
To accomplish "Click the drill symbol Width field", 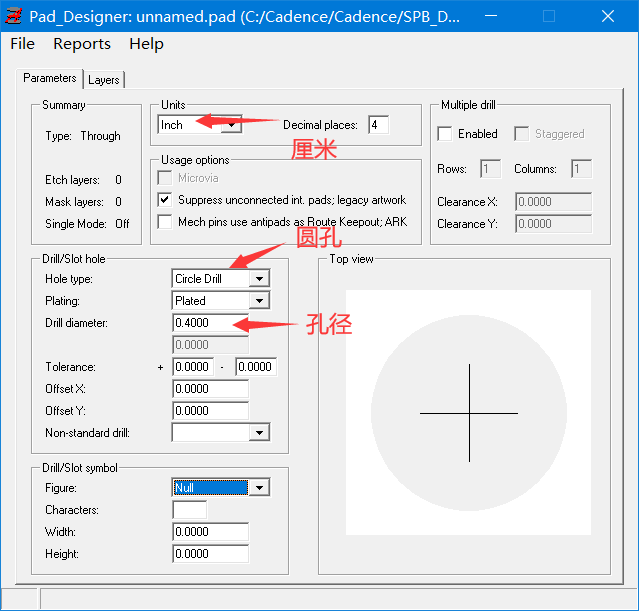I will (210, 532).
